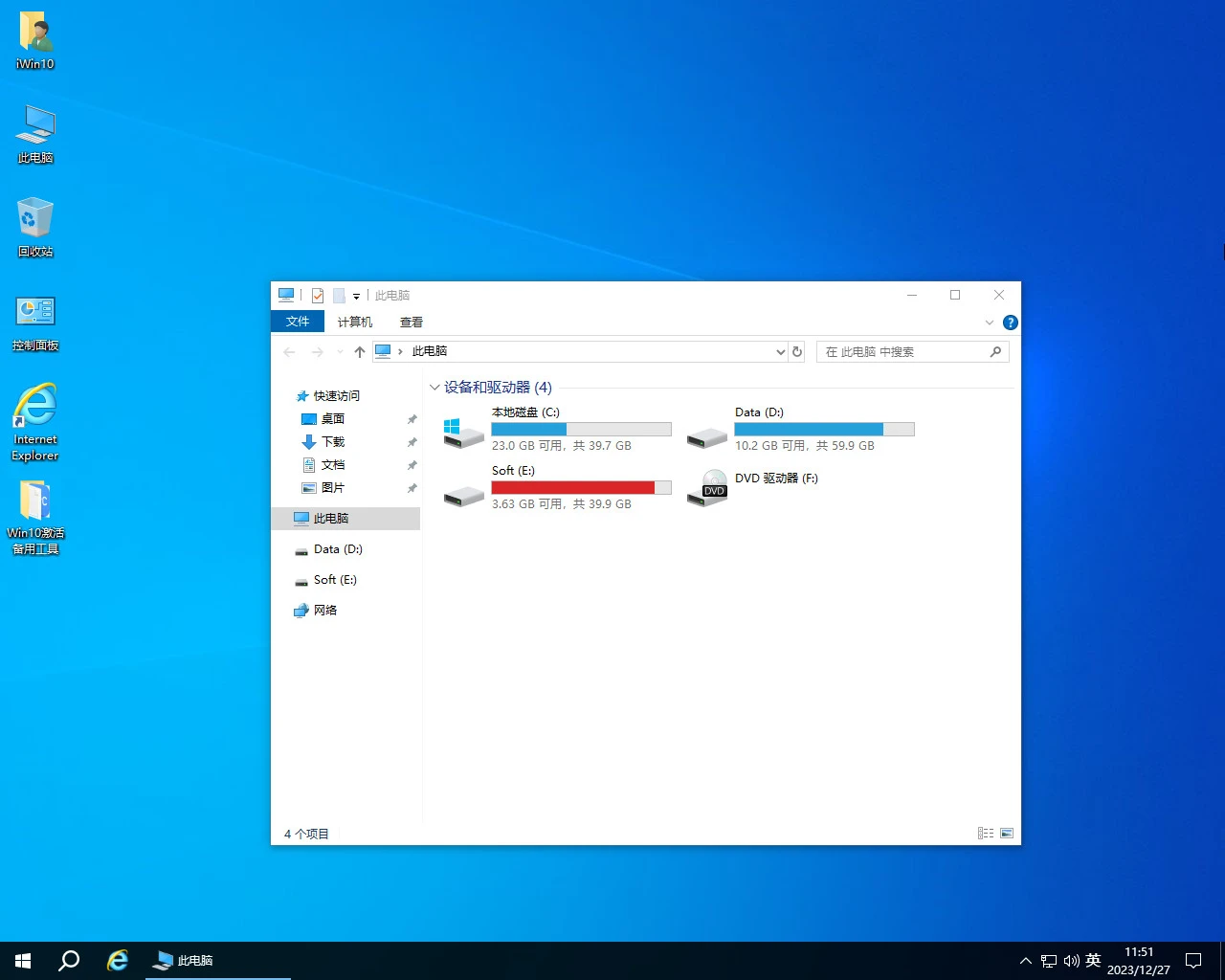Image resolution: width=1225 pixels, height=980 pixels.
Task: Select 此电脑 in the navigation pane
Action: [x=345, y=518]
